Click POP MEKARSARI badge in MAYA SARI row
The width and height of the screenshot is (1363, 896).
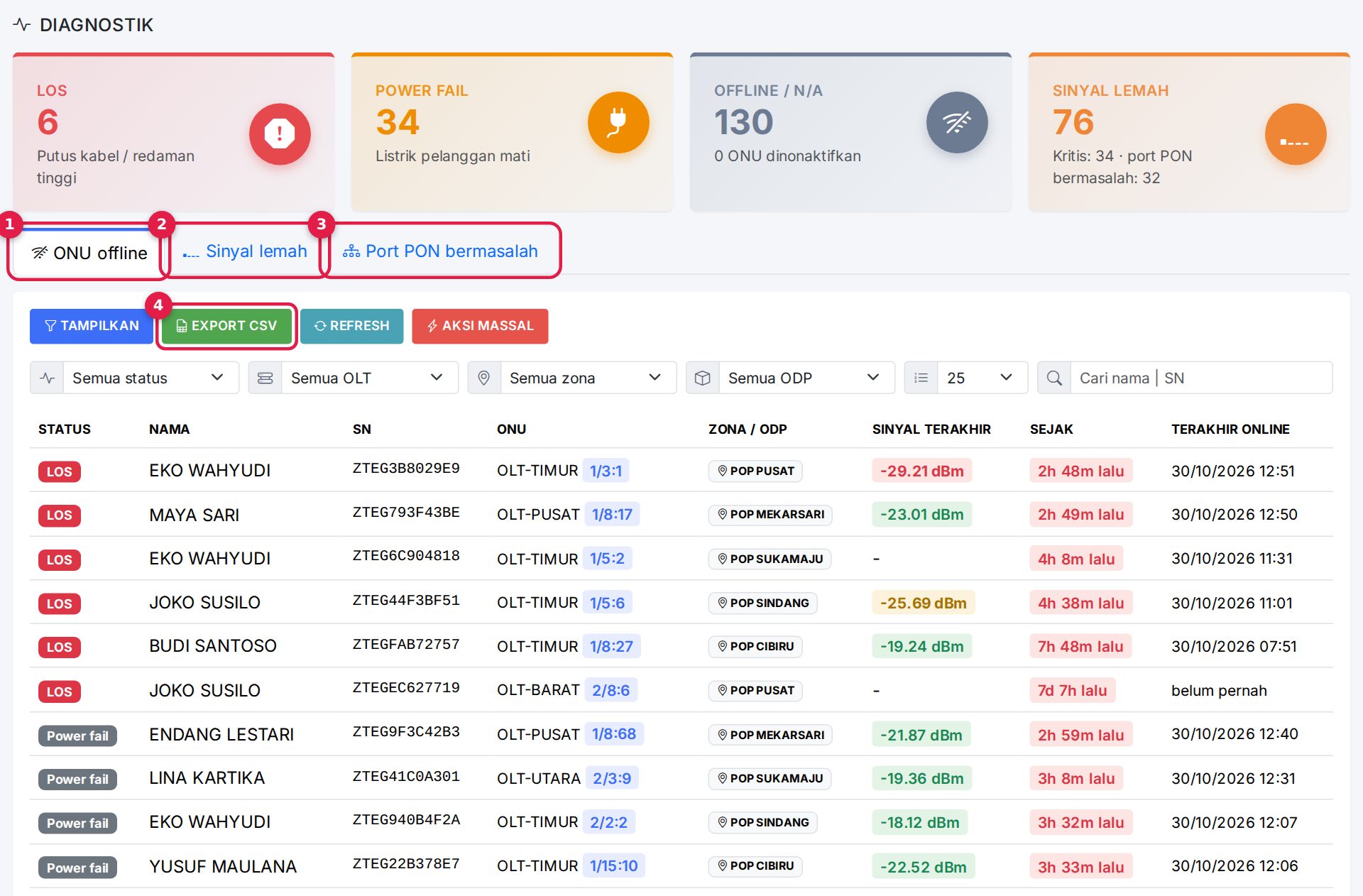coord(770,515)
